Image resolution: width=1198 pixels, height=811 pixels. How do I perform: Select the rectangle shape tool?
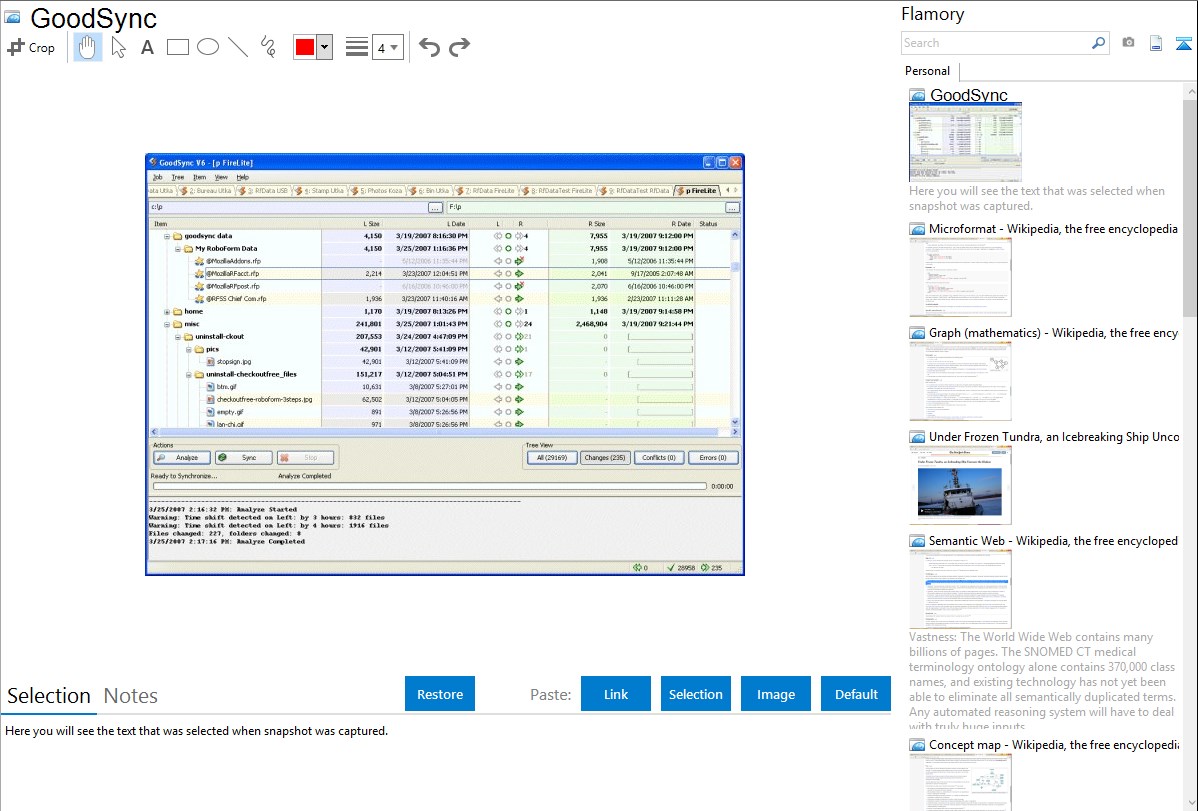coord(177,47)
